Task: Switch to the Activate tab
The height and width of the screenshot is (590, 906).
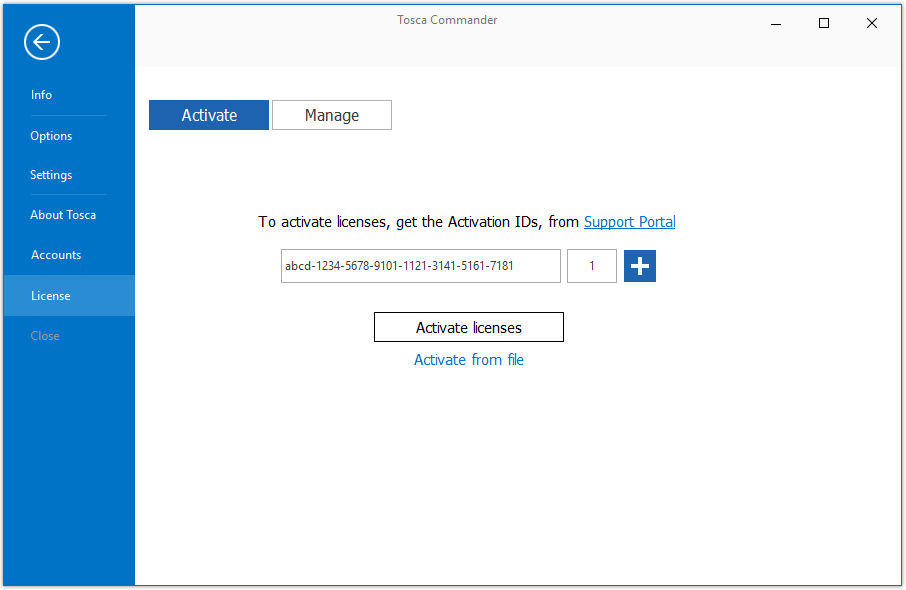Action: point(209,115)
